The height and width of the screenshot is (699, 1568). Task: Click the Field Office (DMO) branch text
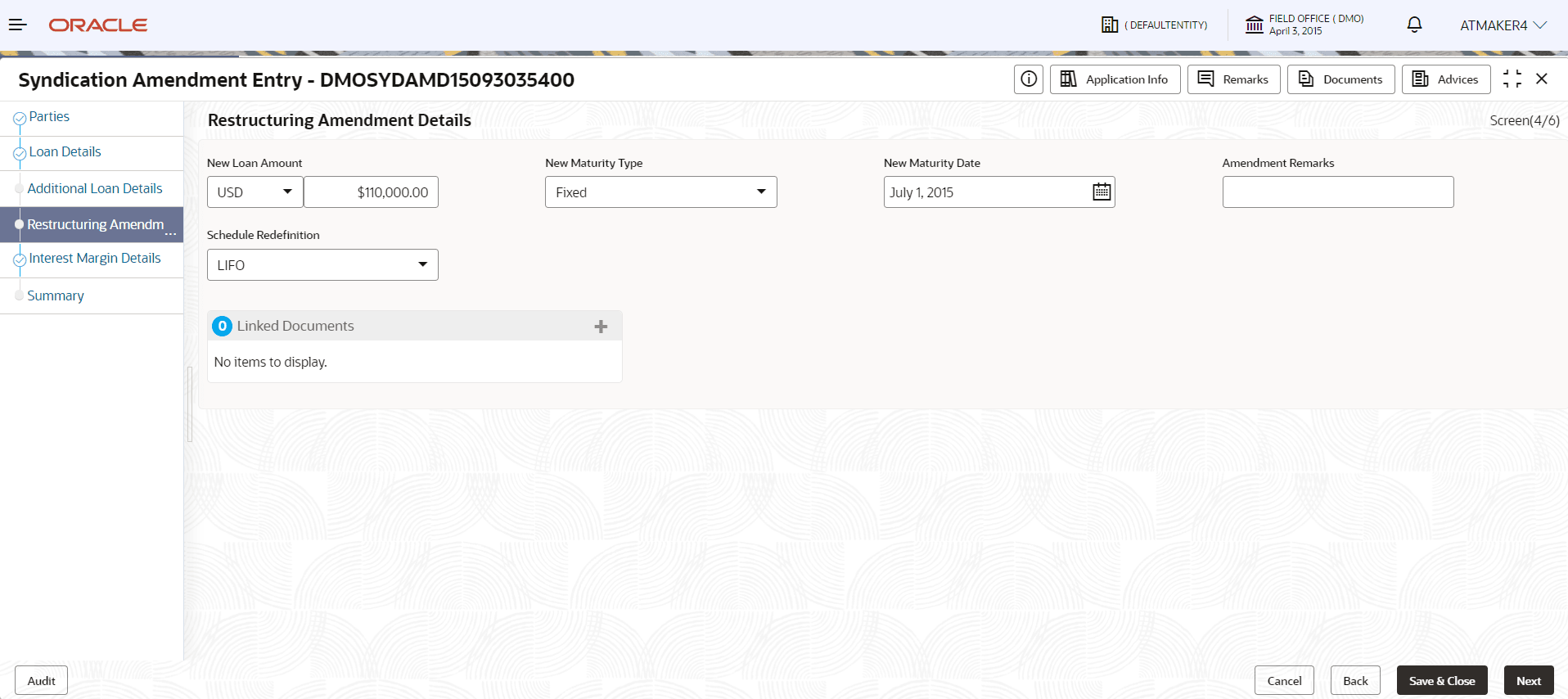(1317, 18)
